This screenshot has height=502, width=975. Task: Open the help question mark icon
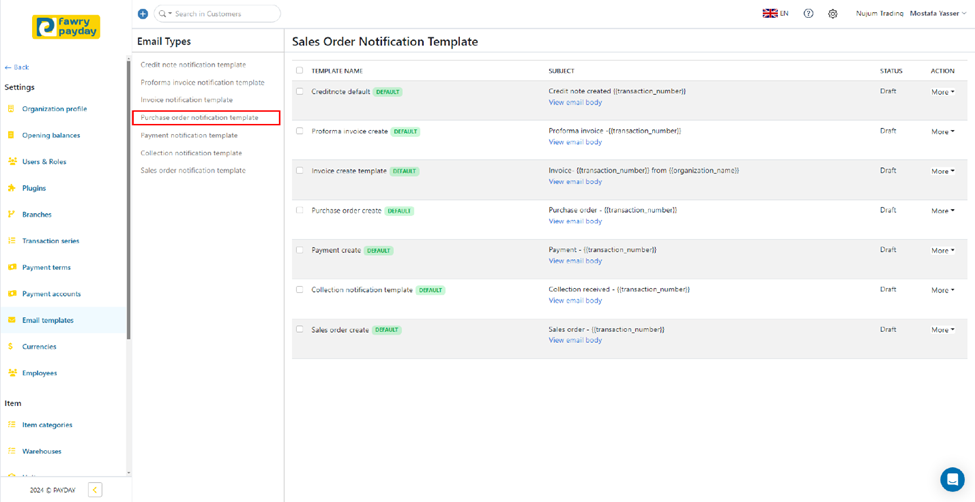point(808,14)
